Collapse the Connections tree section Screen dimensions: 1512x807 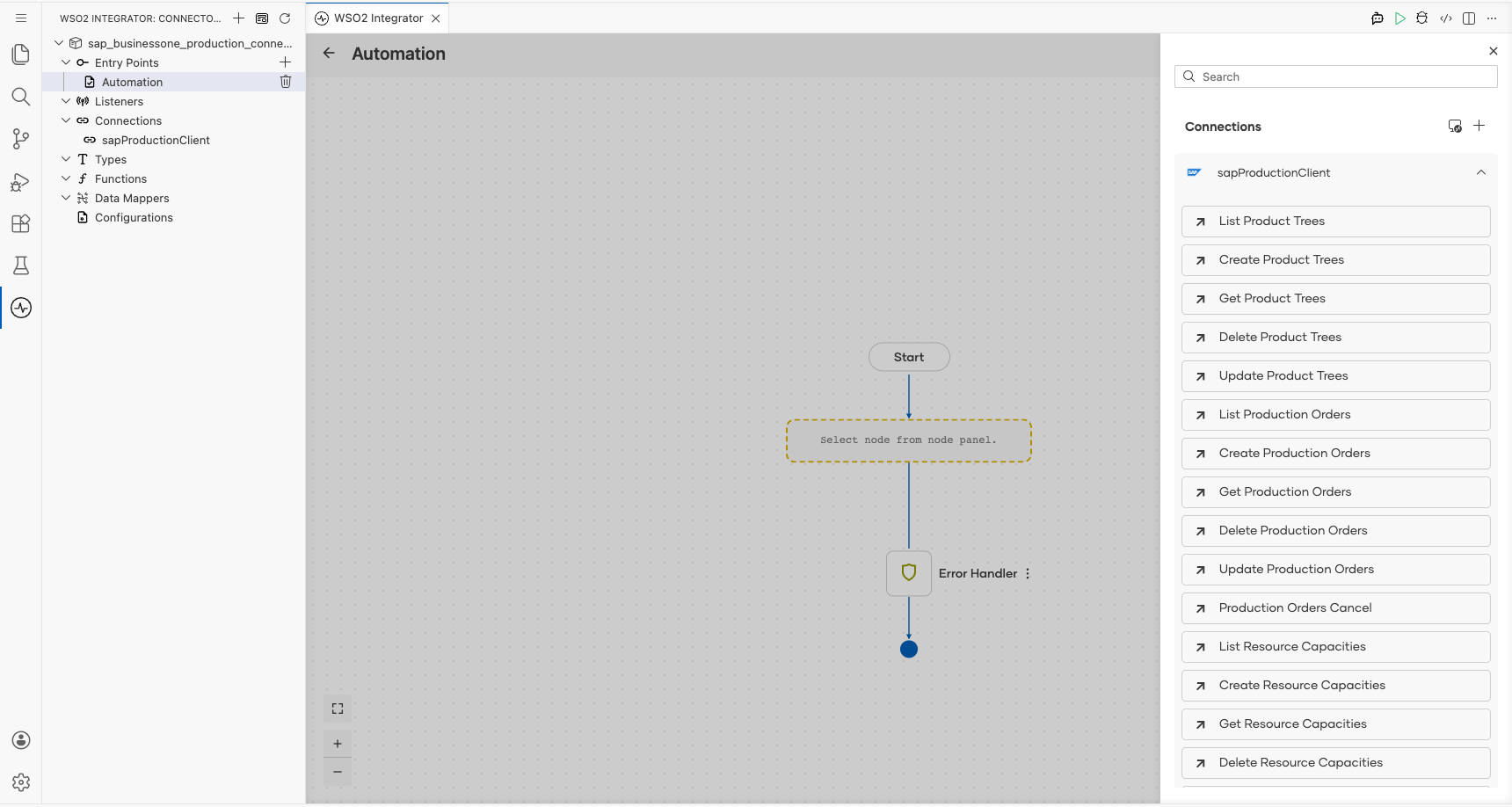point(66,120)
